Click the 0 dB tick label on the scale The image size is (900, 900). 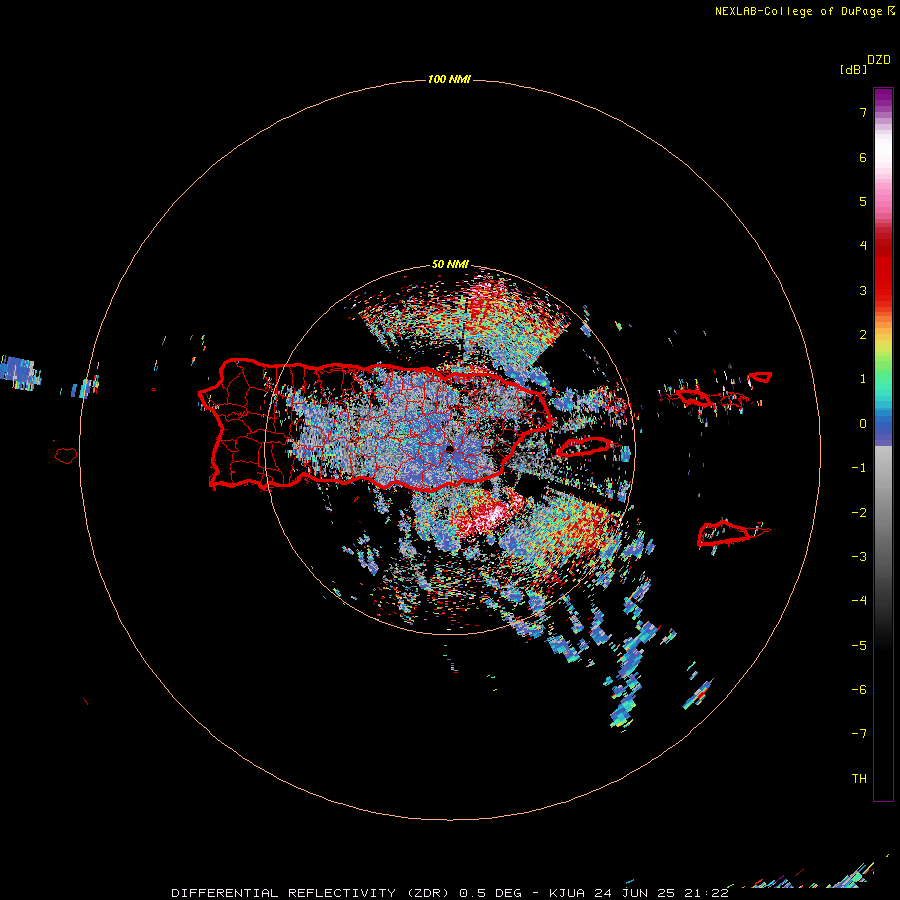pos(863,424)
